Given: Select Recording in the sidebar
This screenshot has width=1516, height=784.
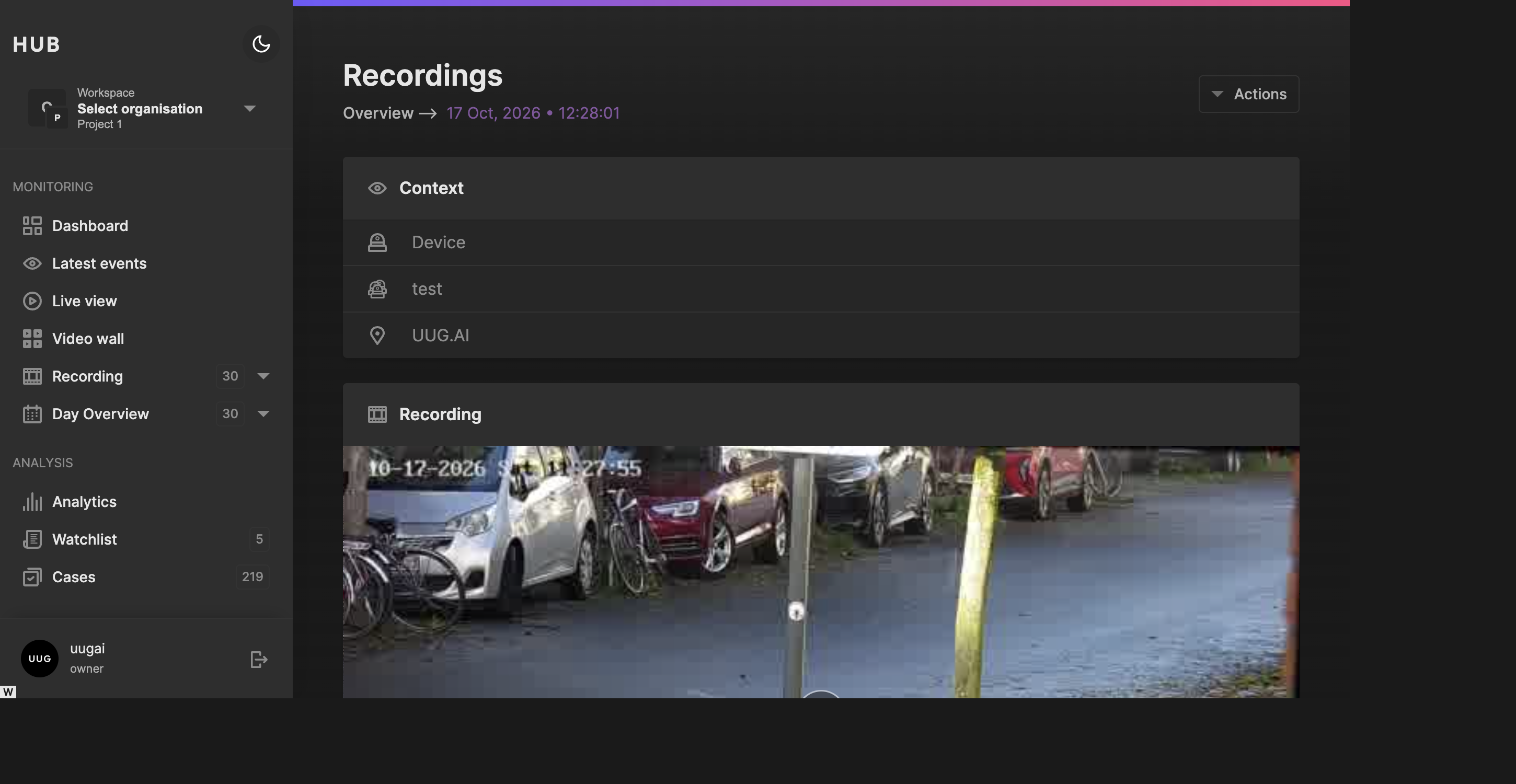Looking at the screenshot, I should [88, 377].
